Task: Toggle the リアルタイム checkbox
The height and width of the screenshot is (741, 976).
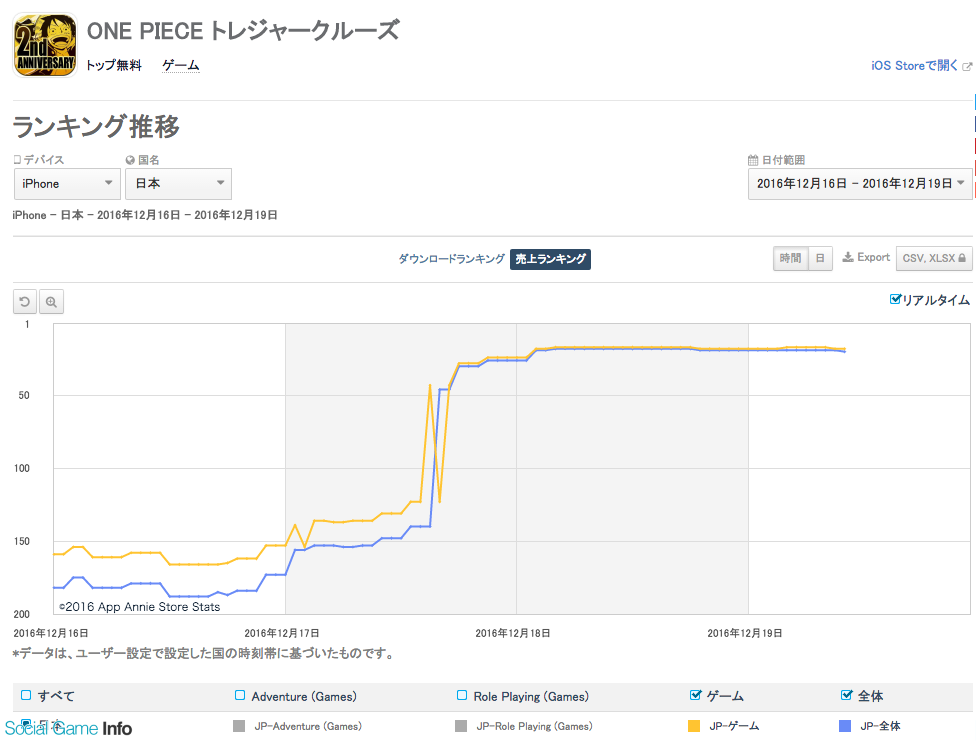Action: [895, 300]
